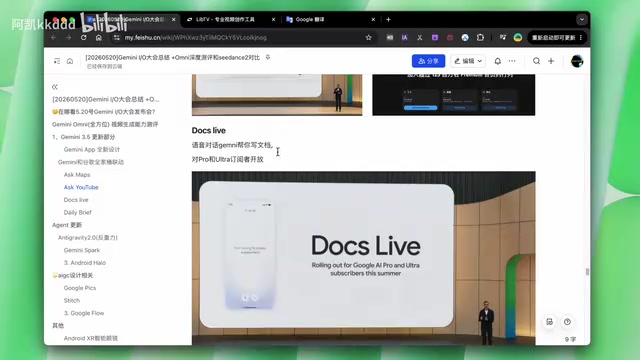Open the media control icon in toolbar
This screenshot has height=360, width=640.
pos(503,38)
